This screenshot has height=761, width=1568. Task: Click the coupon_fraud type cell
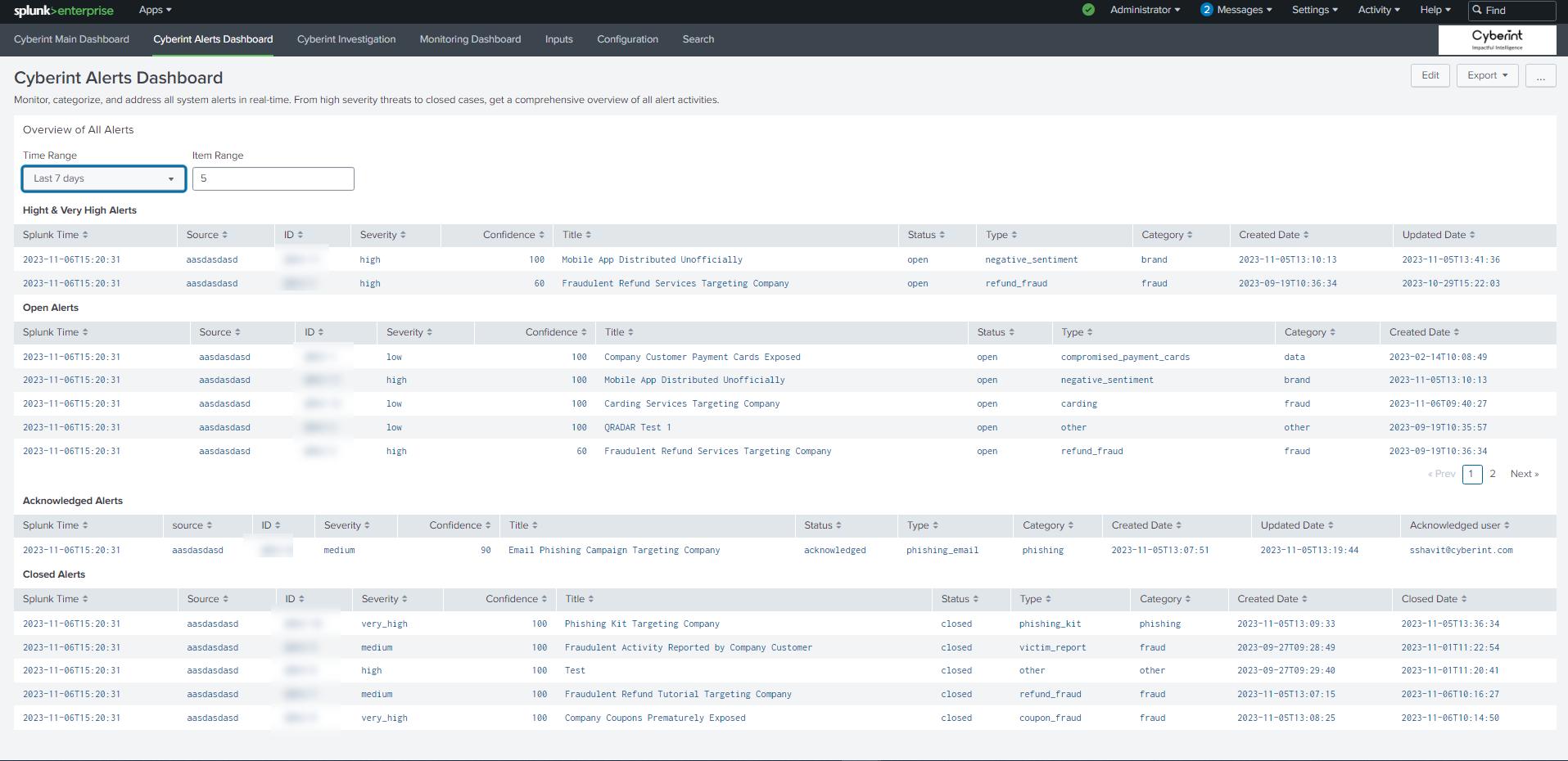(x=1050, y=718)
